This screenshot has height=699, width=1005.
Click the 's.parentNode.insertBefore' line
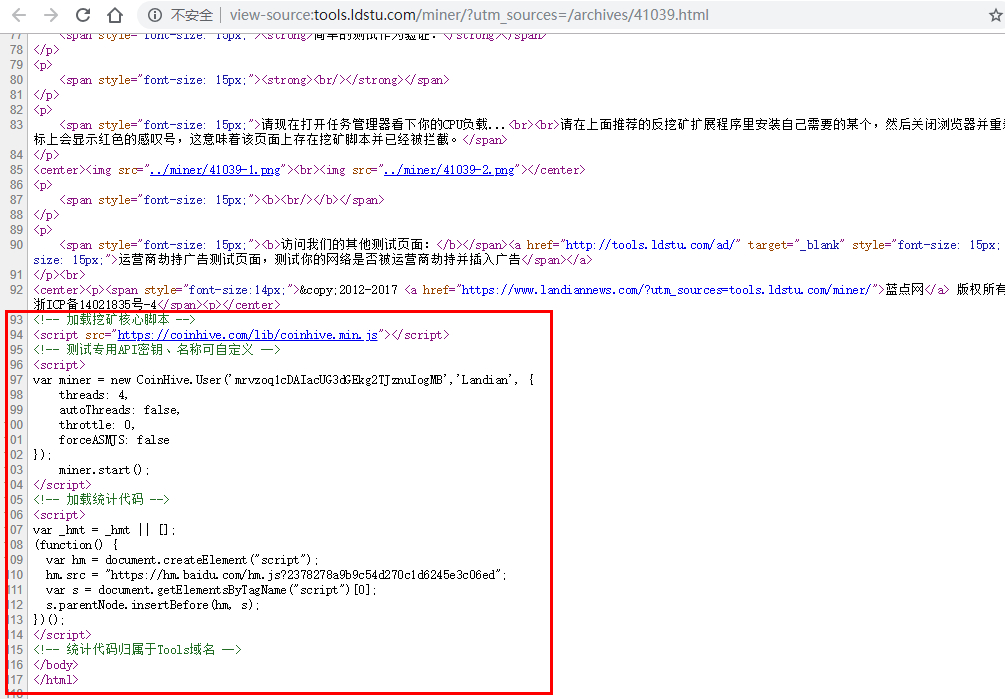[153, 605]
